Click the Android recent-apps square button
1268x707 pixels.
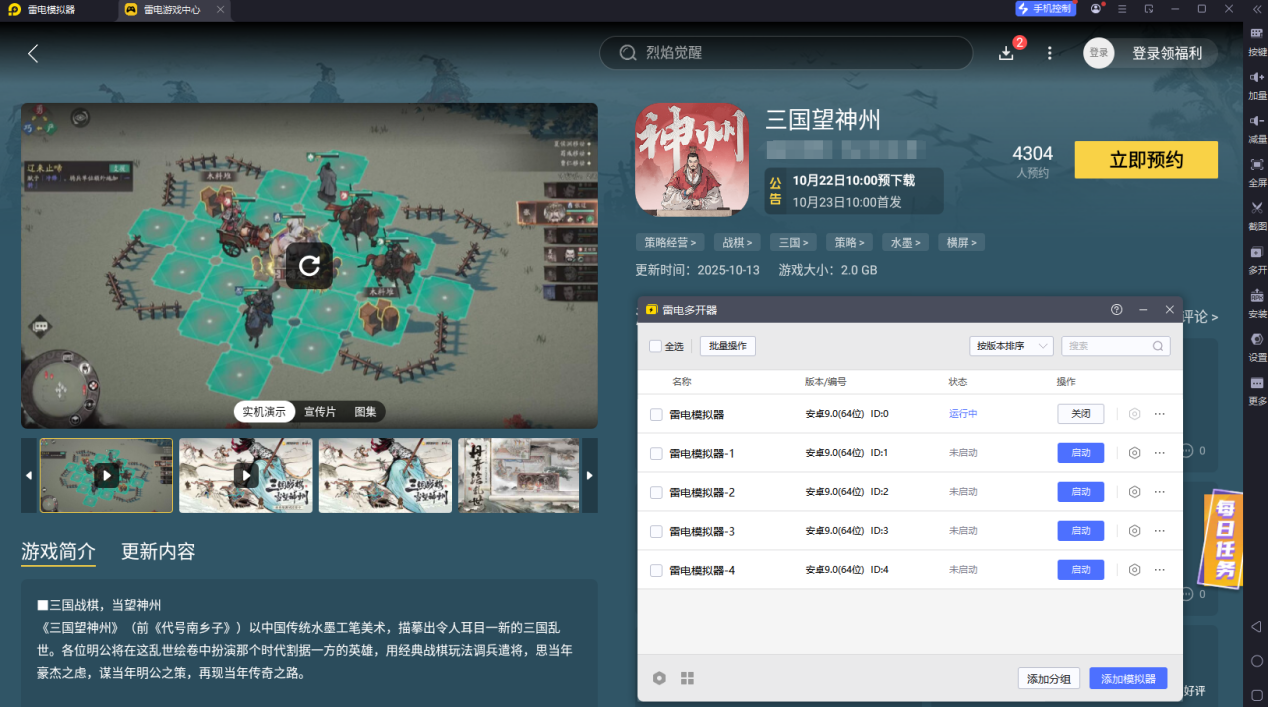[x=1257, y=695]
